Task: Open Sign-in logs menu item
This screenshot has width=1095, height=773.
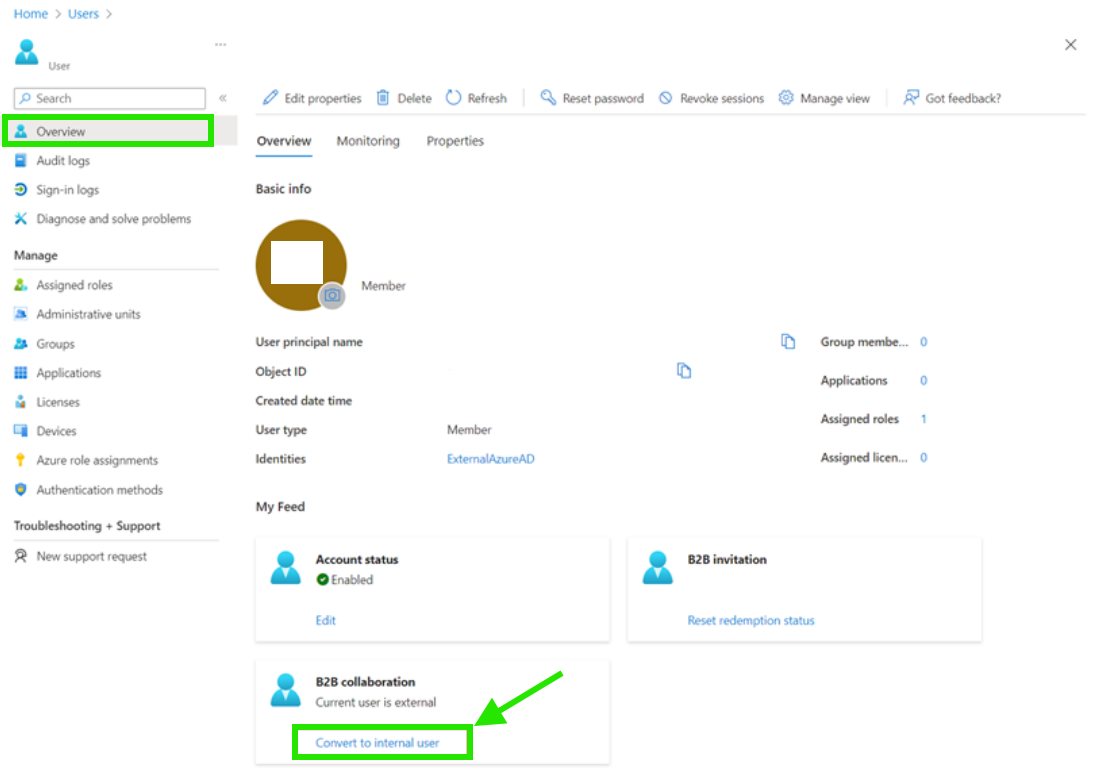Action: pyautogui.click(x=68, y=190)
